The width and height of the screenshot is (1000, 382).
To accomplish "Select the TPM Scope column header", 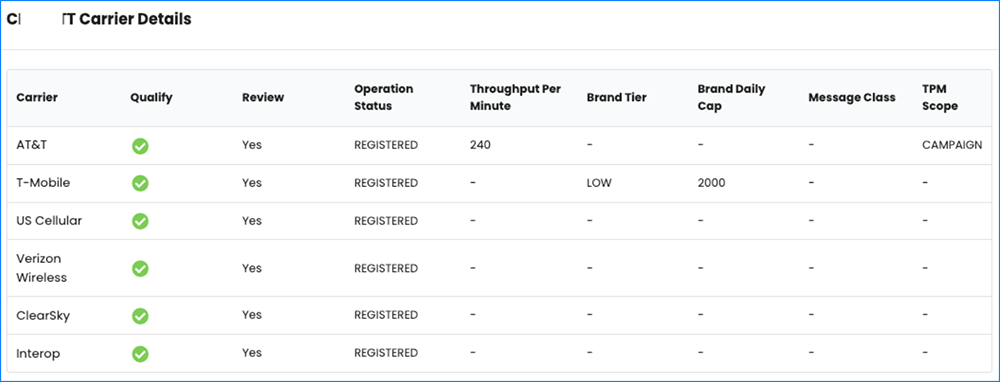I will 940,98.
